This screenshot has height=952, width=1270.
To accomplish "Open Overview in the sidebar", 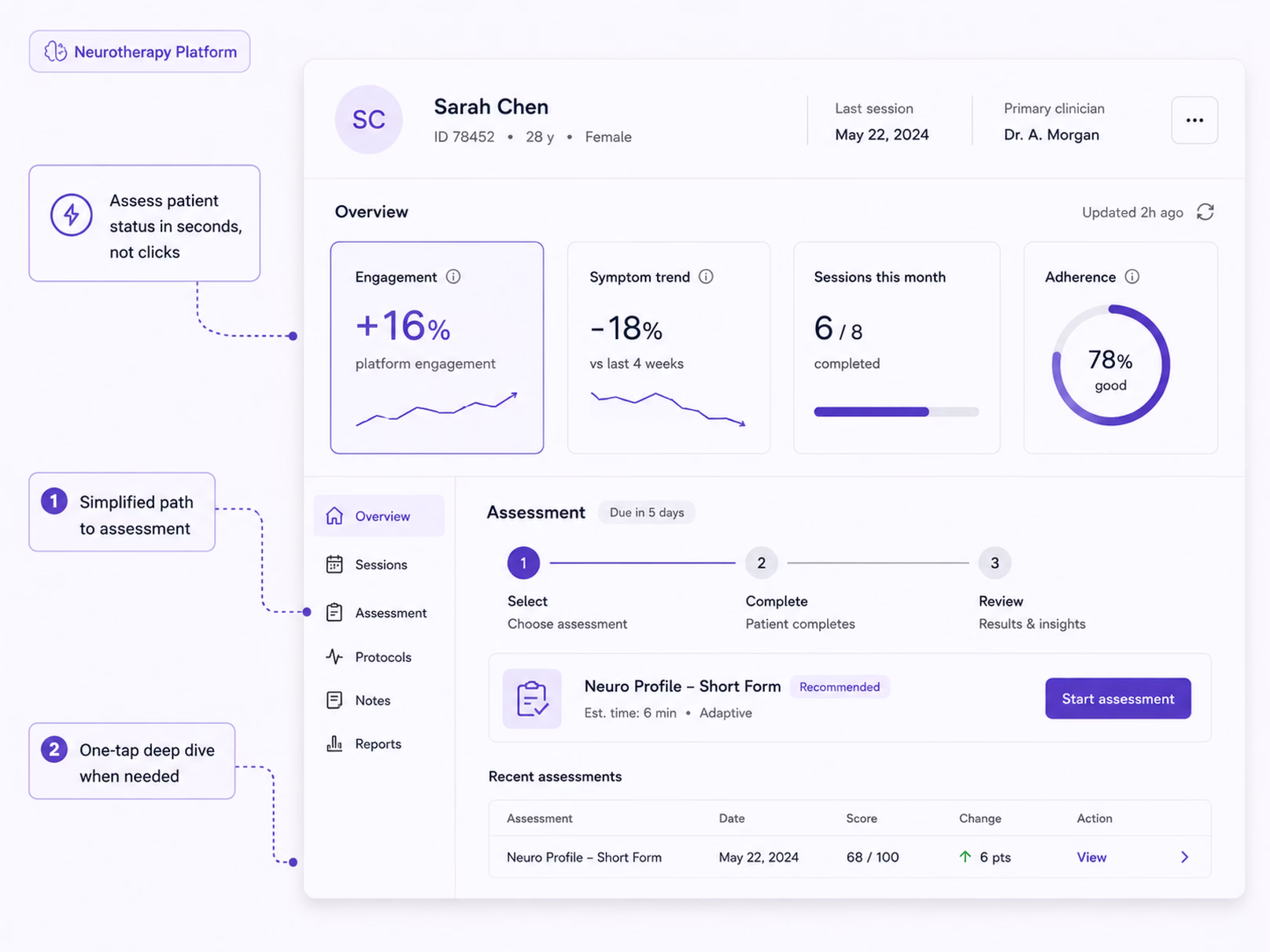I will pyautogui.click(x=379, y=516).
